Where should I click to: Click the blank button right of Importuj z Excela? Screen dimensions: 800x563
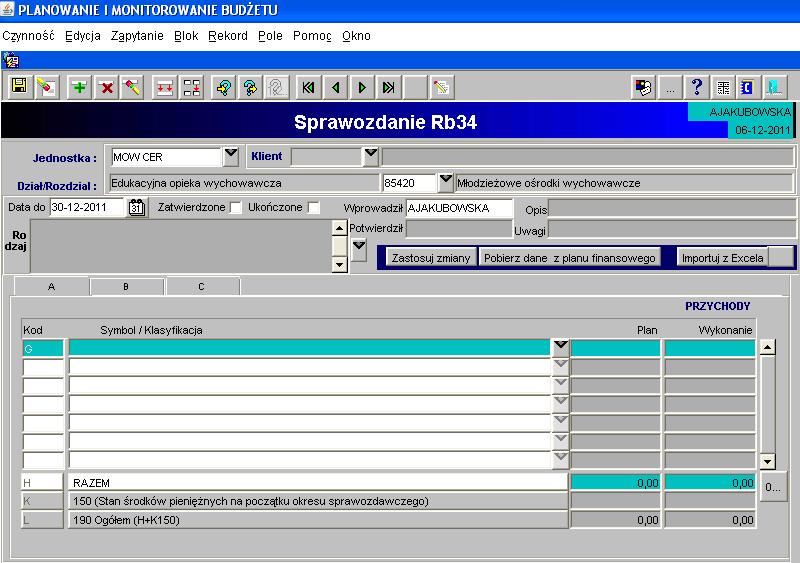click(781, 258)
